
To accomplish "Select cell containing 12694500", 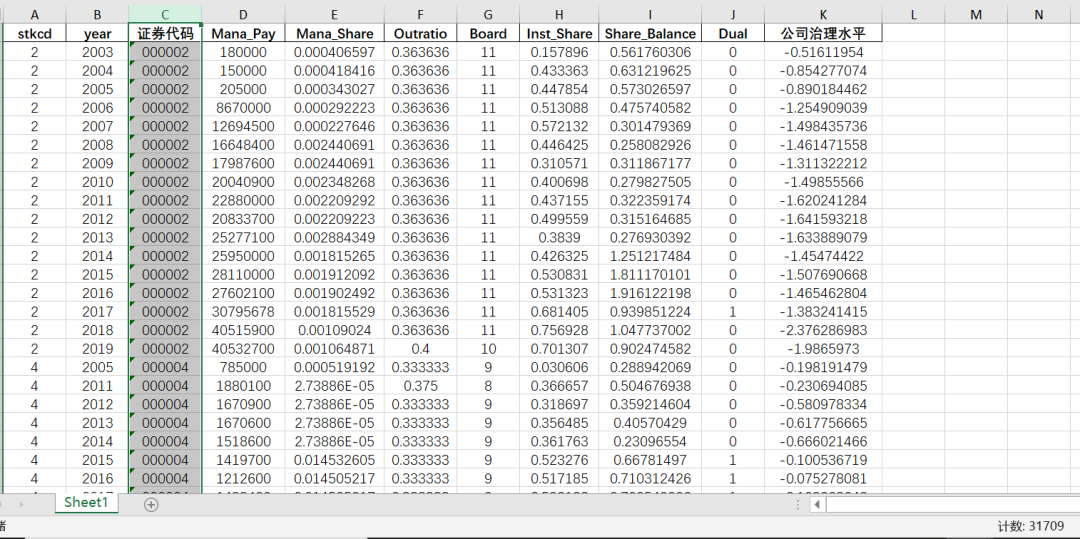I will 243,126.
